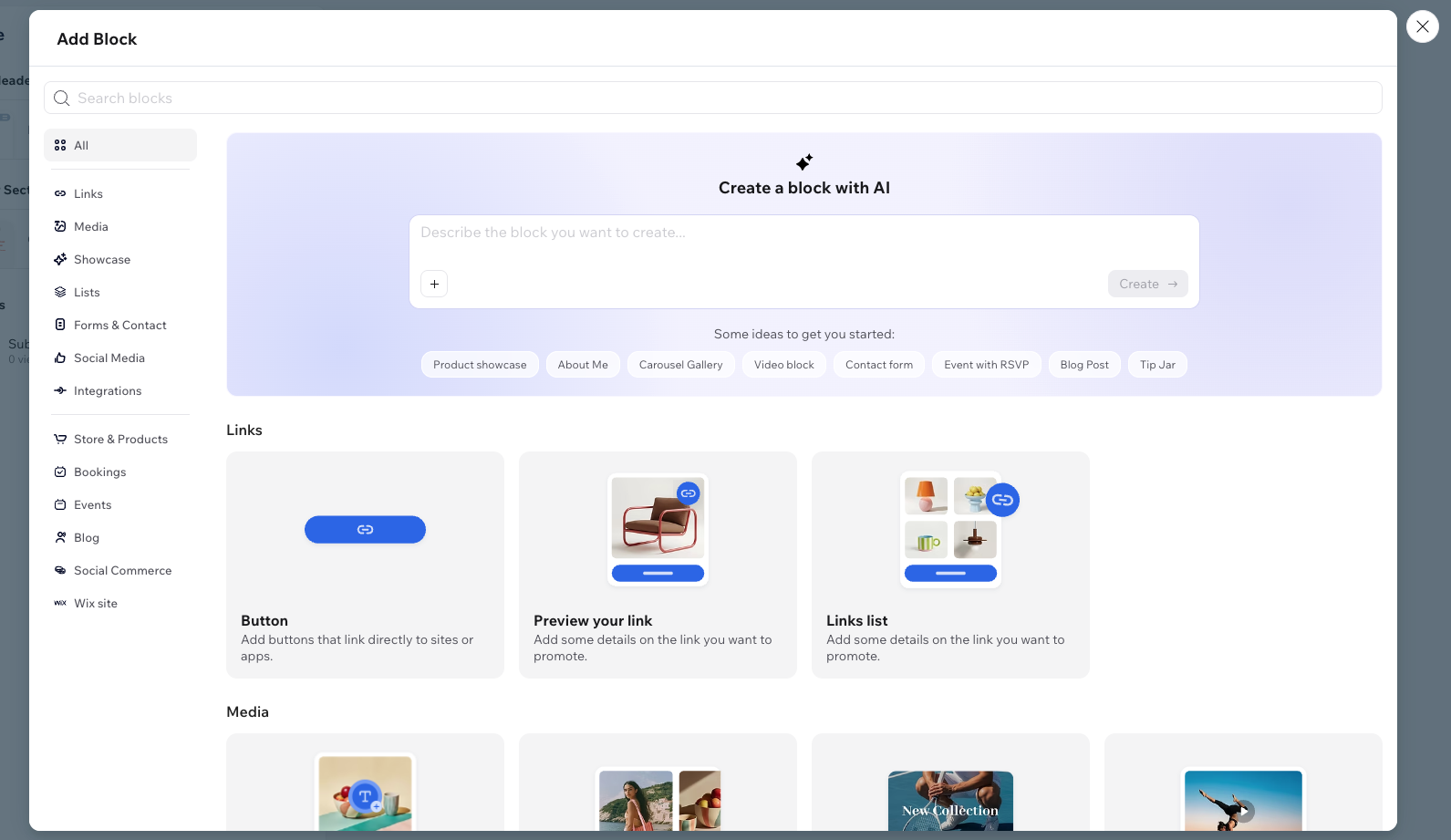The image size is (1451, 840).
Task: Add the Button link block card
Action: 365,565
